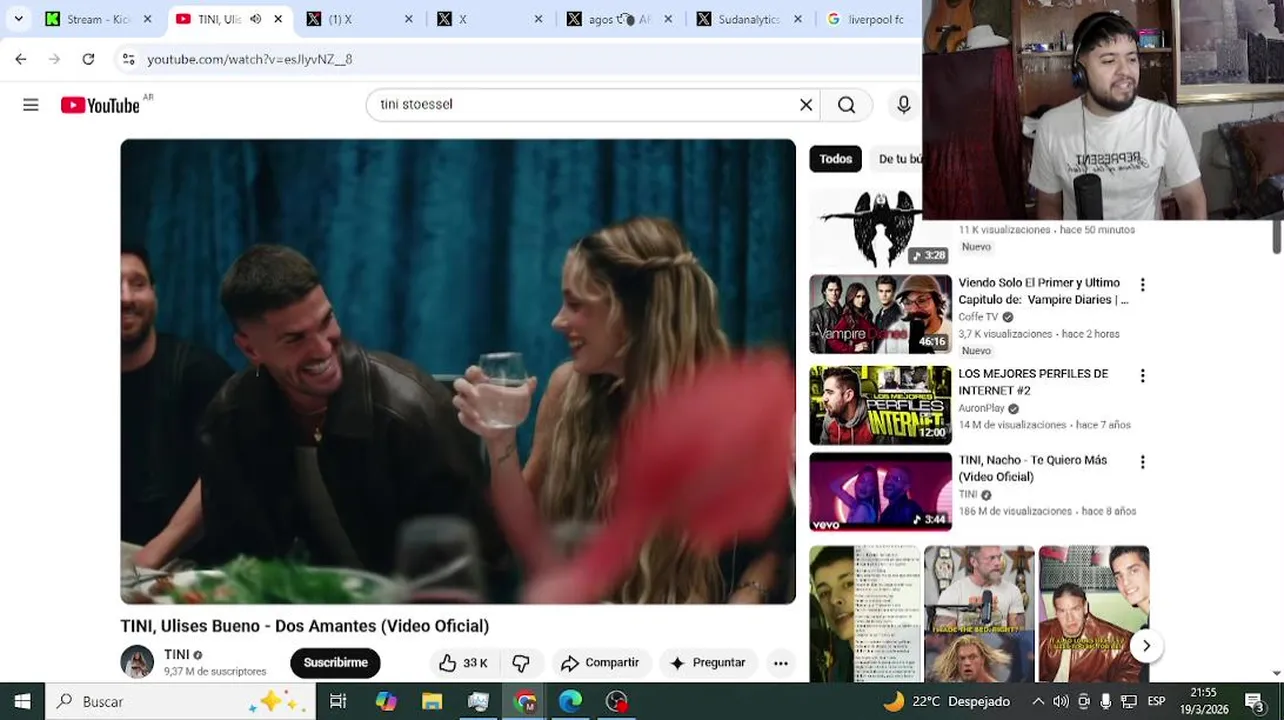The width and height of the screenshot is (1284, 720).
Task: Show hidden tray icons chevron
Action: [x=1038, y=701]
